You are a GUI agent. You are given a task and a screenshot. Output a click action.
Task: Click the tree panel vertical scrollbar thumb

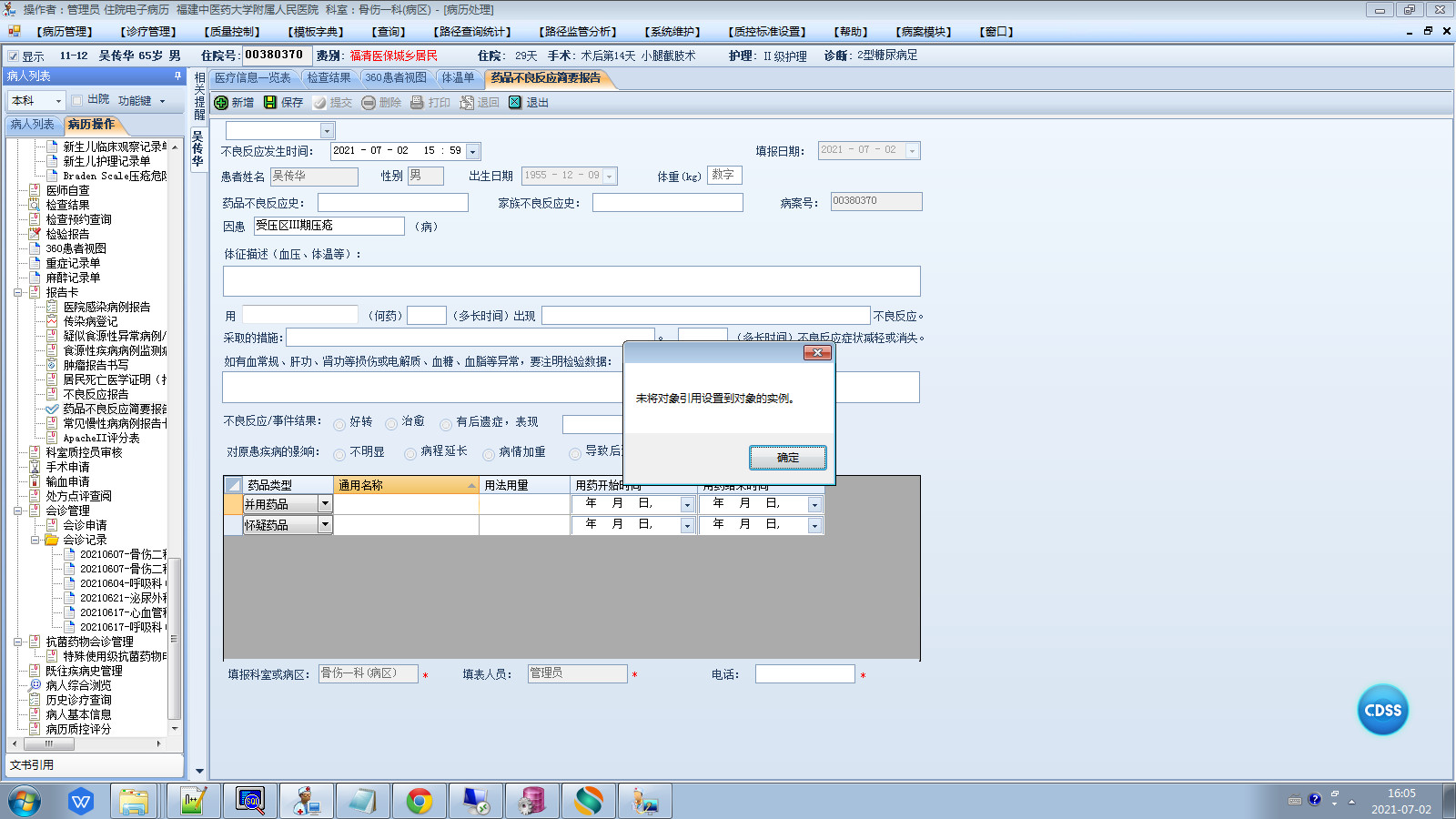tap(175, 637)
